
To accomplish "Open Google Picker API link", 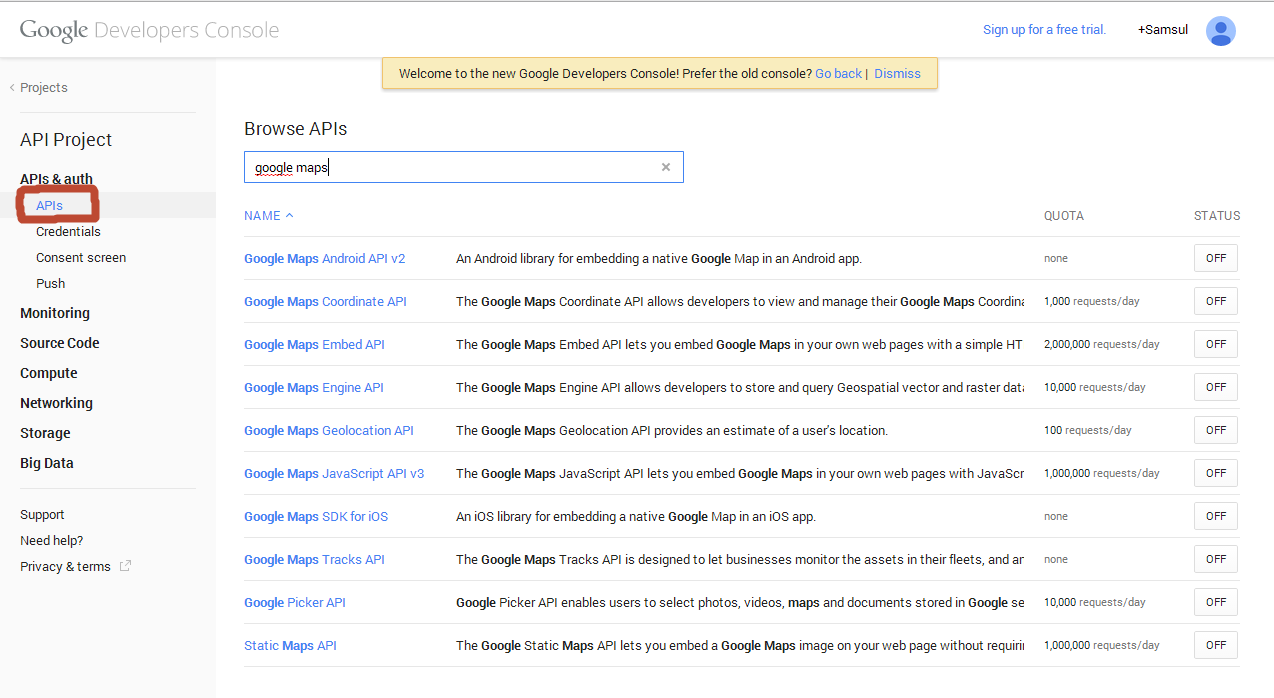I will pos(295,602).
